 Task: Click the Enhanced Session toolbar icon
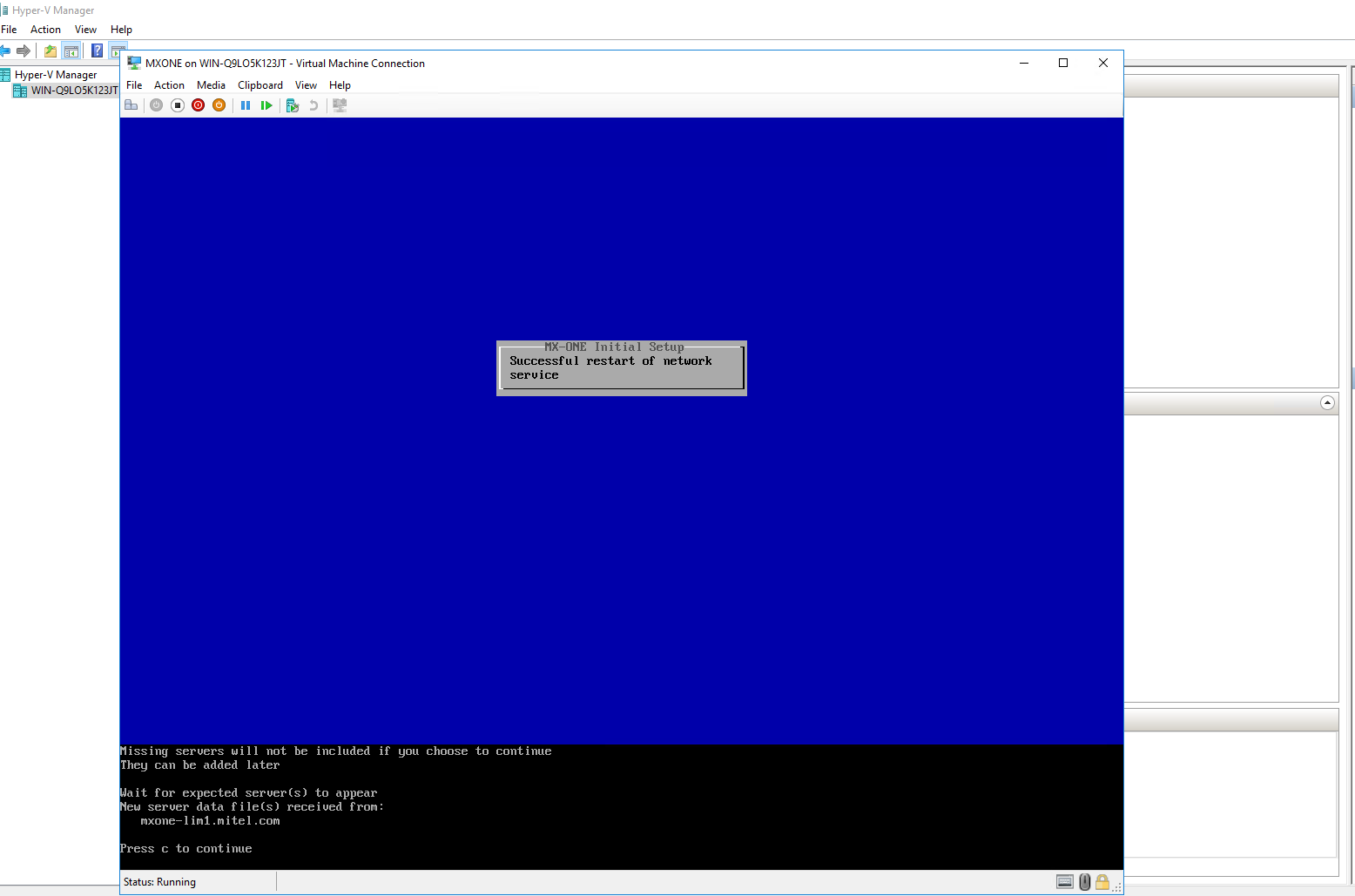click(x=340, y=105)
